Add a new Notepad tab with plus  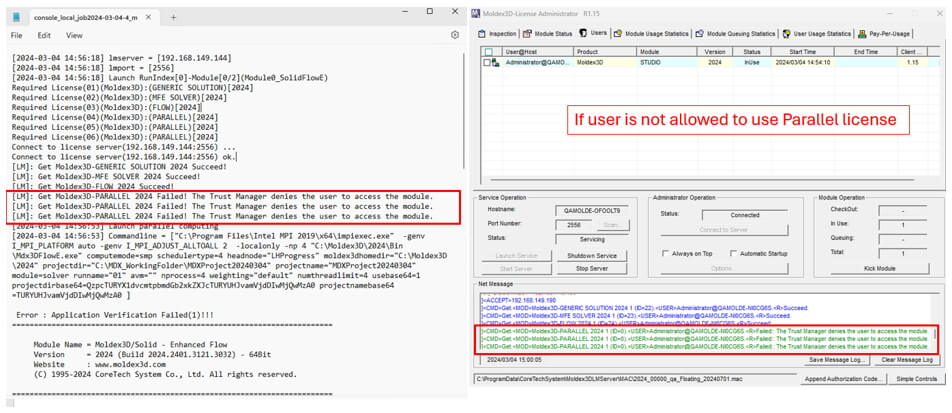coord(173,18)
